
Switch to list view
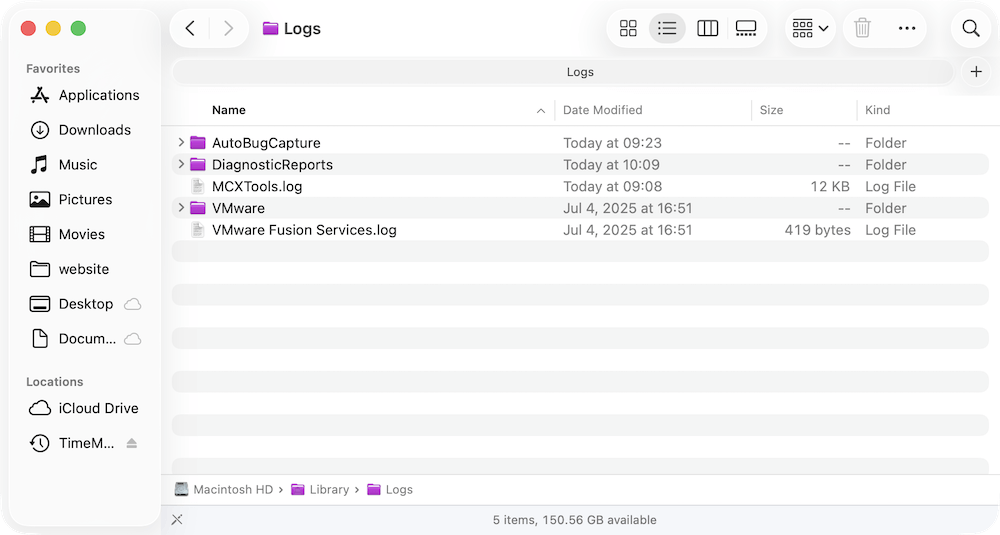click(667, 28)
